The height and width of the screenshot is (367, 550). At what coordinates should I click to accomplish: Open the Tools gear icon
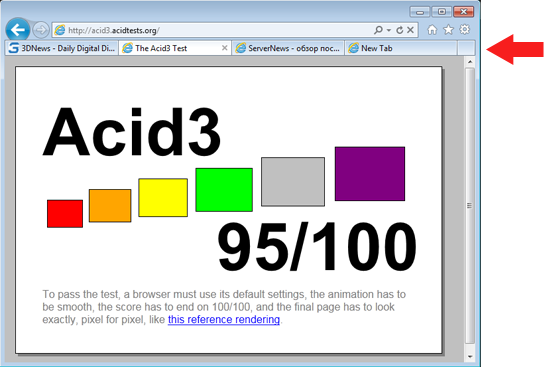click(465, 29)
